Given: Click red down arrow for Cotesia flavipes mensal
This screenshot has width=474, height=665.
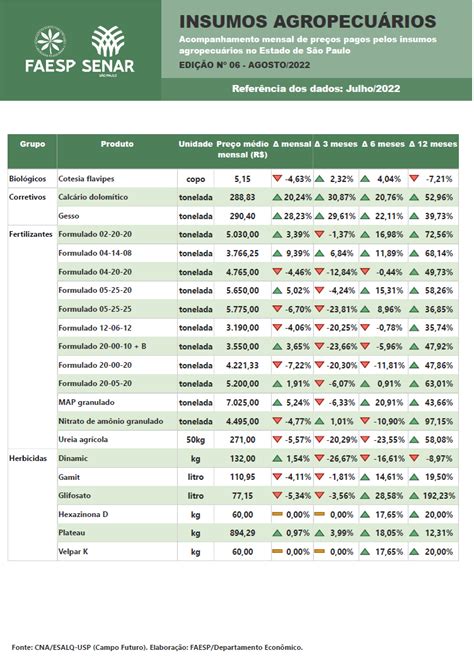Looking at the screenshot, I should coord(277,179).
